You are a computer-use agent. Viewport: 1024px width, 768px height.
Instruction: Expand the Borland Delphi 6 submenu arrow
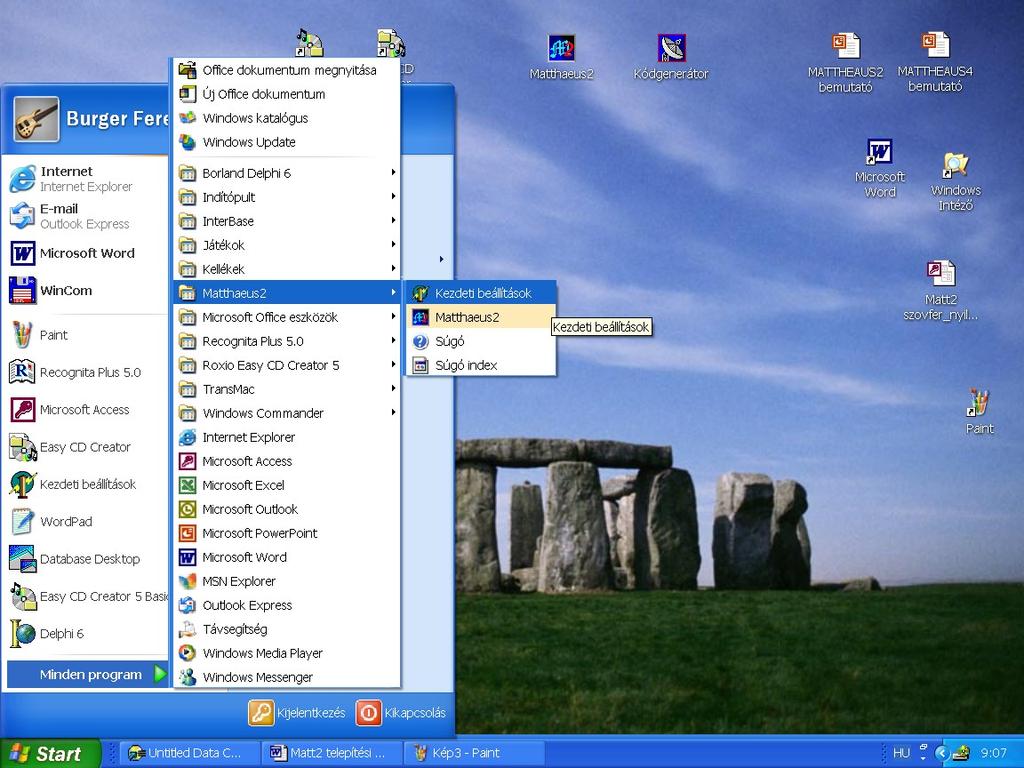[393, 172]
